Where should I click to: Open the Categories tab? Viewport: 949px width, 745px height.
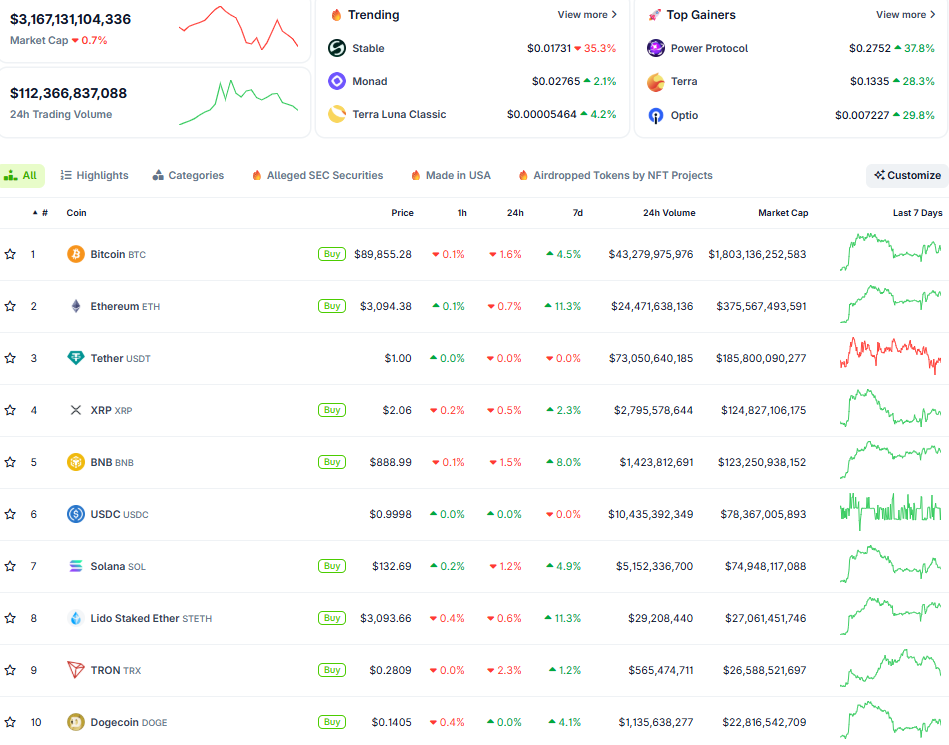[188, 175]
